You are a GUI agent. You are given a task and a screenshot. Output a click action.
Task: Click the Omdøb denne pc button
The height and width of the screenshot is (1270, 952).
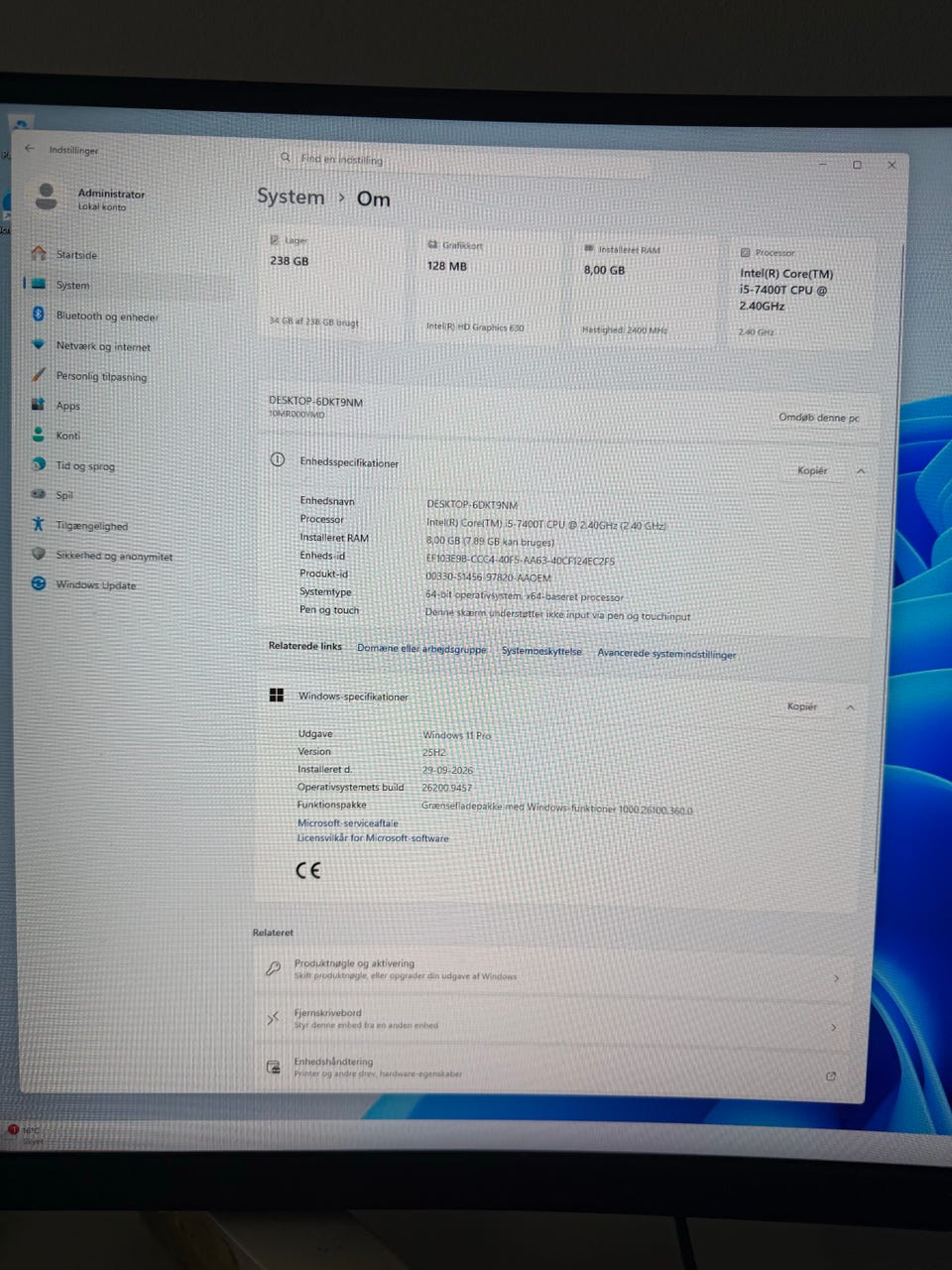point(818,418)
